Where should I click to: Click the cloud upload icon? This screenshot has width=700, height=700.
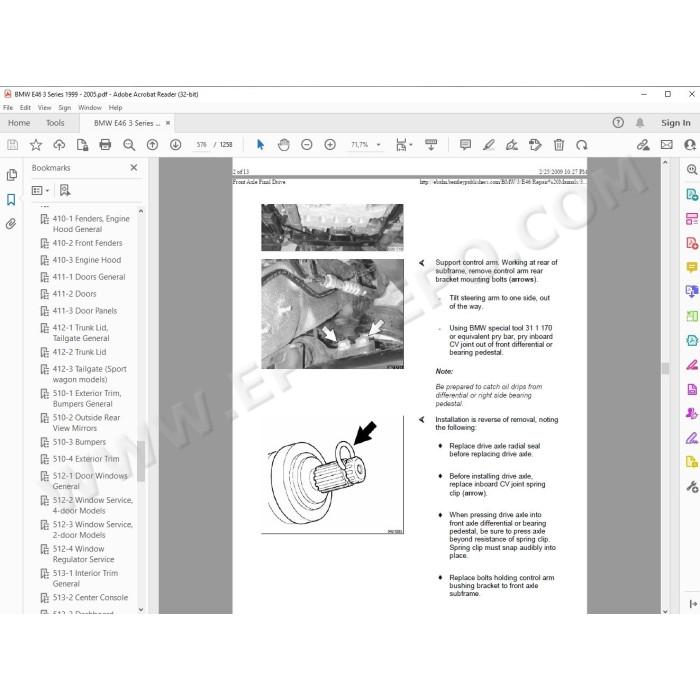click(59, 145)
